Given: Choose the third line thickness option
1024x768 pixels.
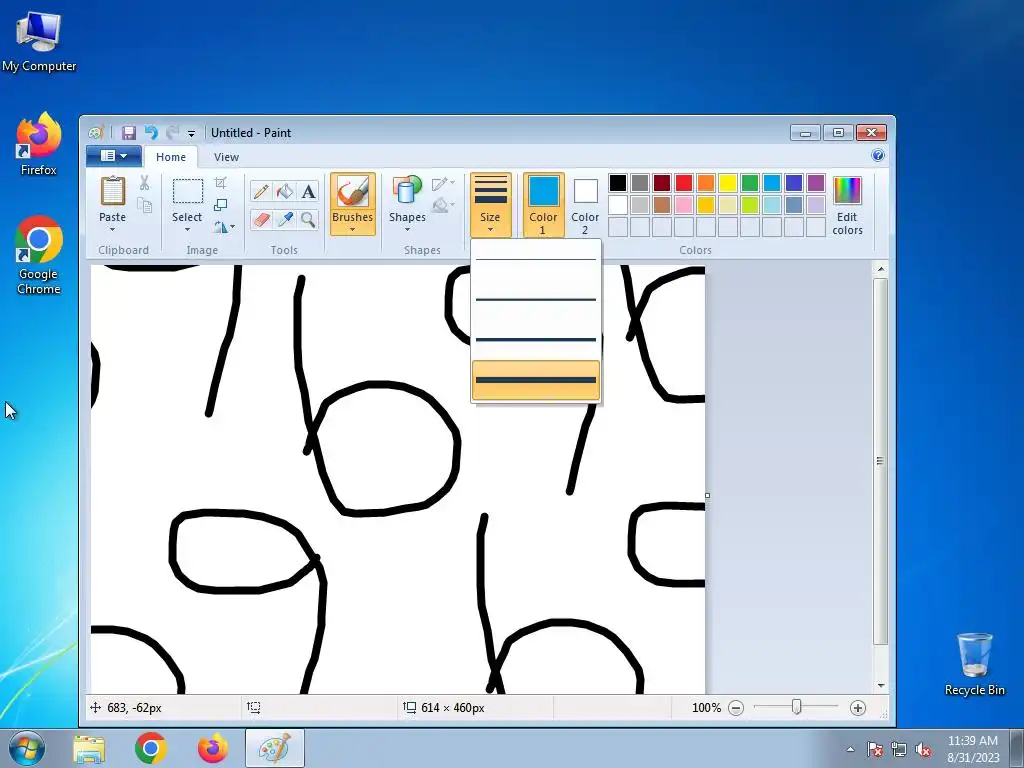Looking at the screenshot, I should 536,340.
